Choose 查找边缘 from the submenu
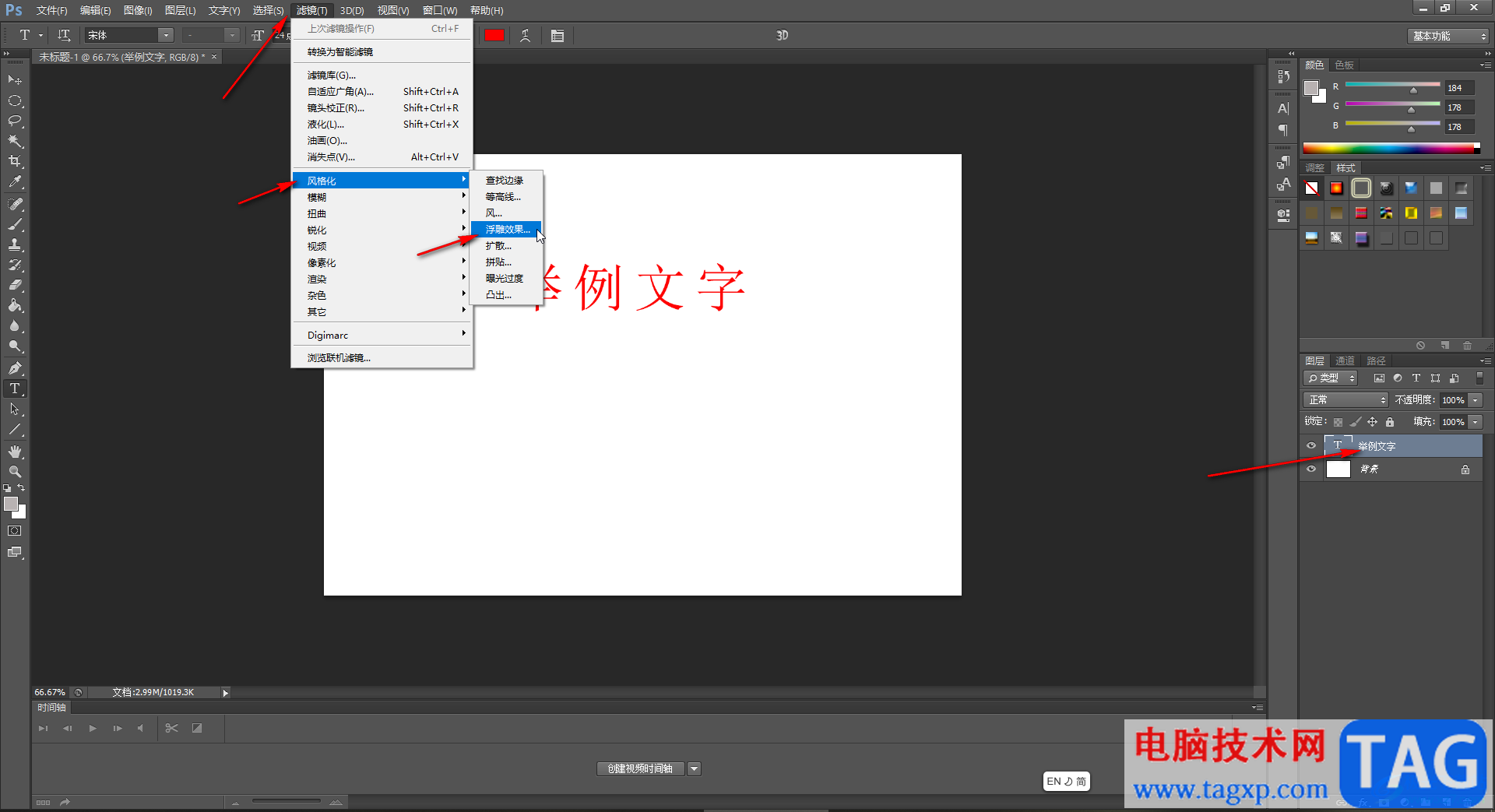1495x812 pixels. point(505,181)
